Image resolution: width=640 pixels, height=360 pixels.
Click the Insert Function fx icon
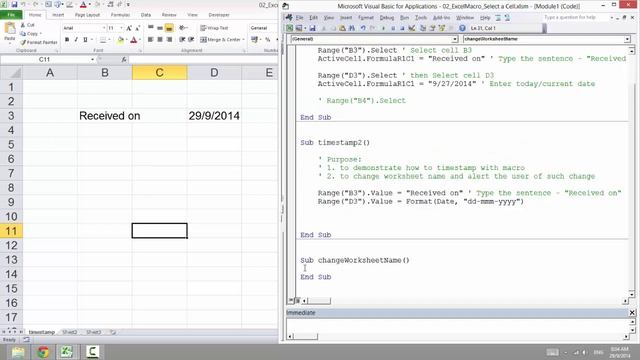[x=124, y=60]
